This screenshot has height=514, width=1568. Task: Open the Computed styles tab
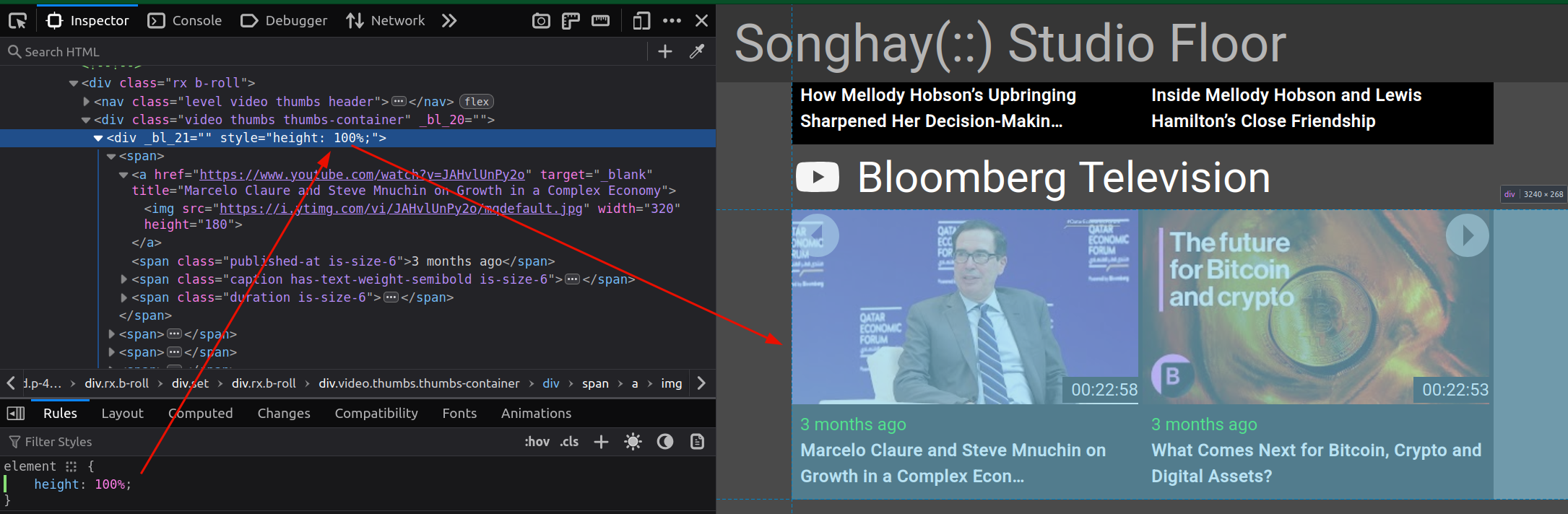tap(201, 413)
